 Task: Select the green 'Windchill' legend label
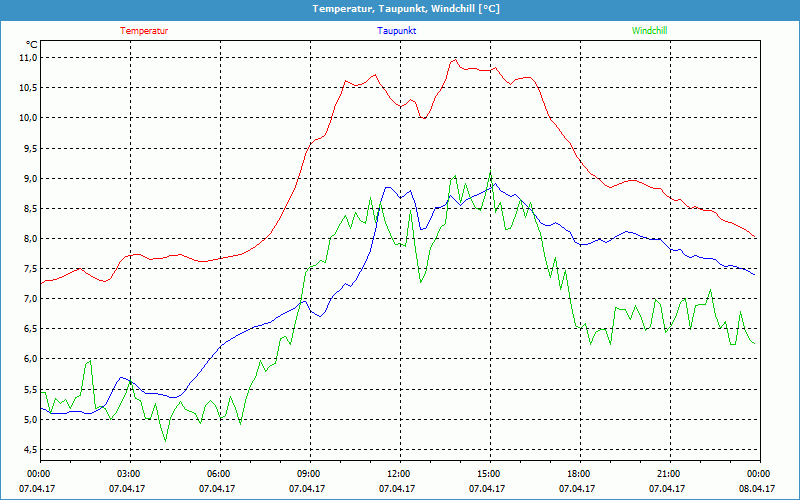pyautogui.click(x=649, y=31)
